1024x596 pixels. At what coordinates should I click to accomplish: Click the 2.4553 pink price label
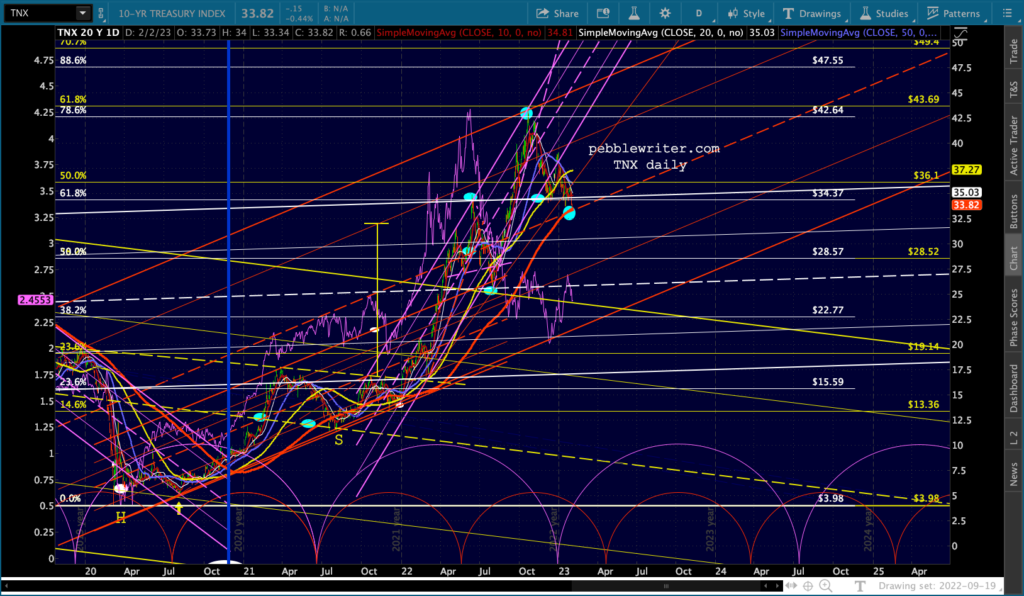coord(35,300)
